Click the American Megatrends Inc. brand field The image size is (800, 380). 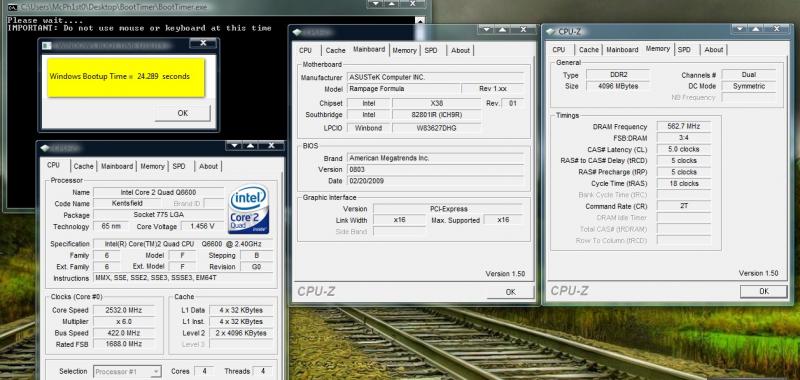point(435,158)
